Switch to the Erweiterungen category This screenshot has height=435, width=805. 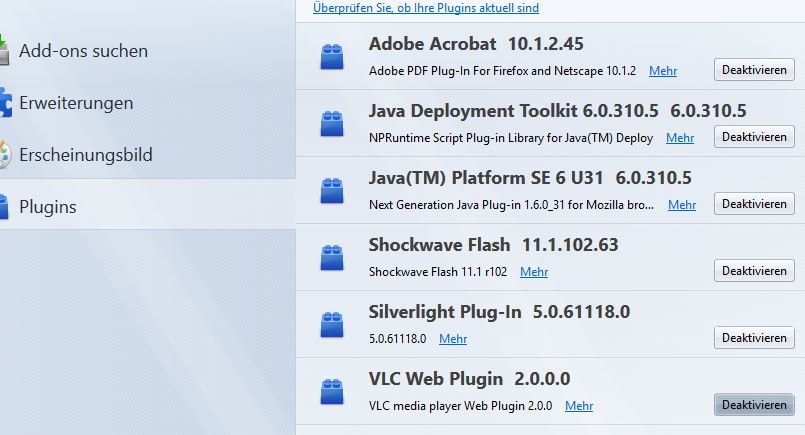(x=76, y=103)
